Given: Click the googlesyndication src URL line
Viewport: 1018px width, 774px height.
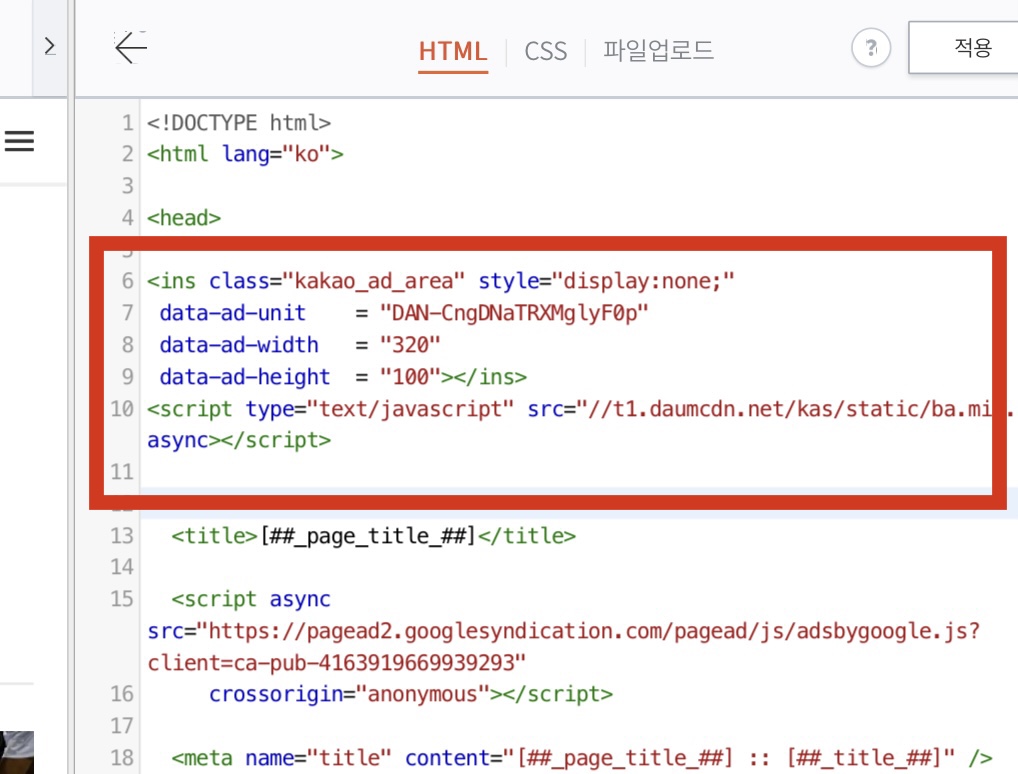Looking at the screenshot, I should click(x=564, y=631).
